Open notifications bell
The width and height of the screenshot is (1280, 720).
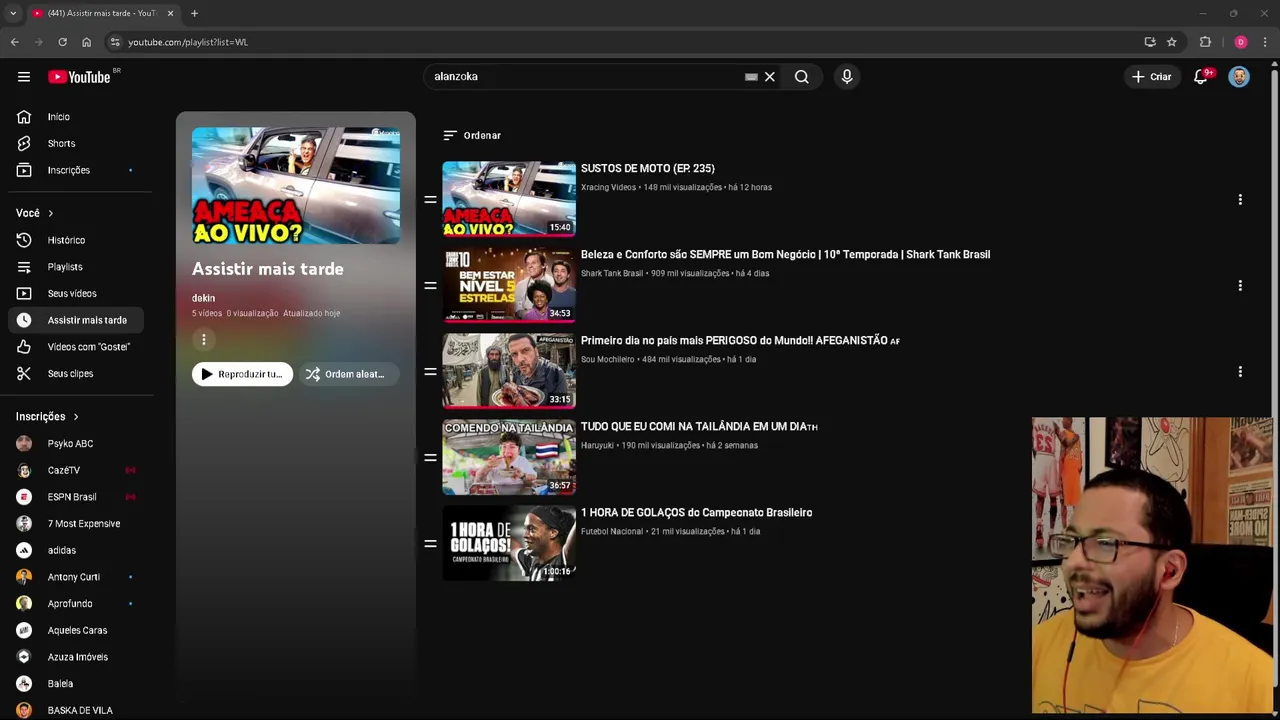point(1201,77)
